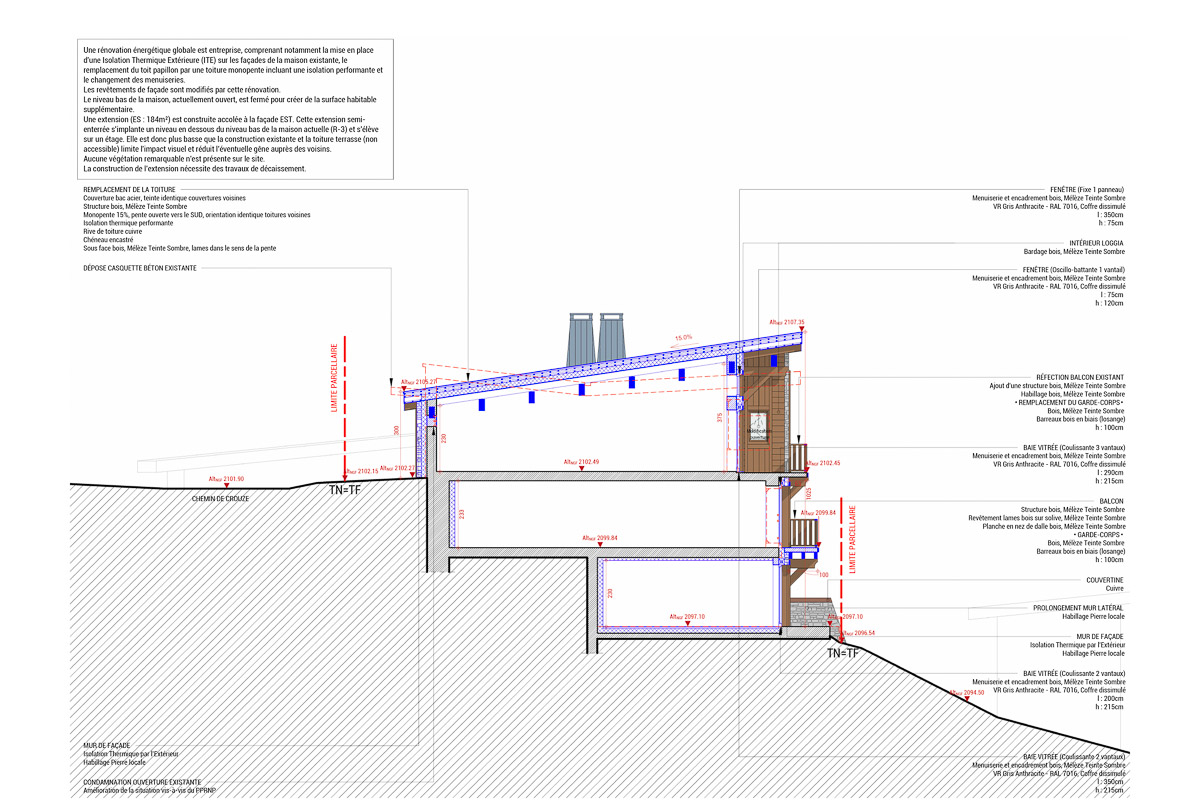Select 'LIMITE PARCELLAIRE' beside the balcony

[x=853, y=539]
